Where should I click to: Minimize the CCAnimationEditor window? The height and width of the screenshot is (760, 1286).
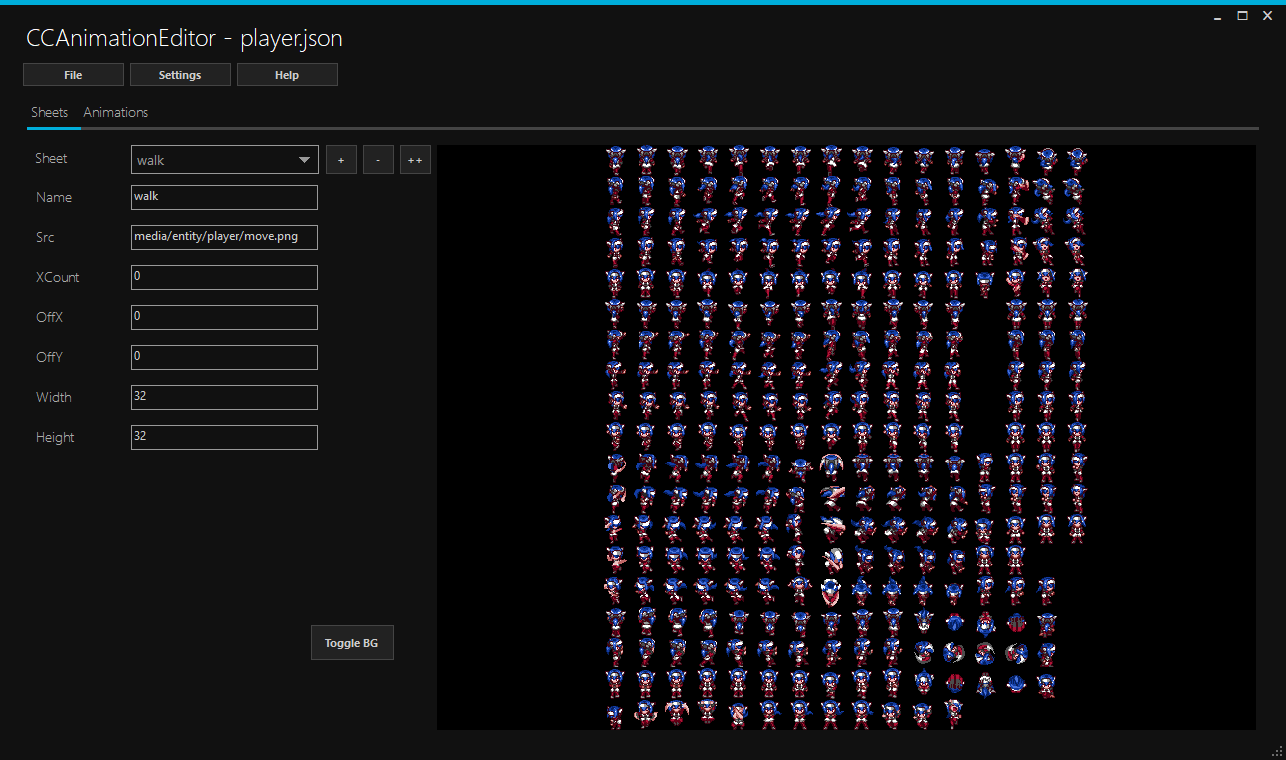pyautogui.click(x=1217, y=16)
